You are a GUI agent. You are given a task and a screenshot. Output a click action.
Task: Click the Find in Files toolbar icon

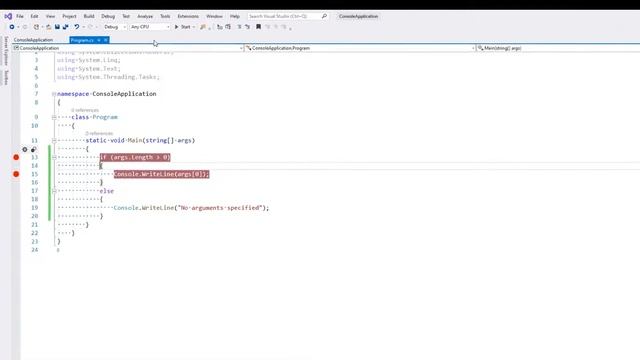coord(203,27)
